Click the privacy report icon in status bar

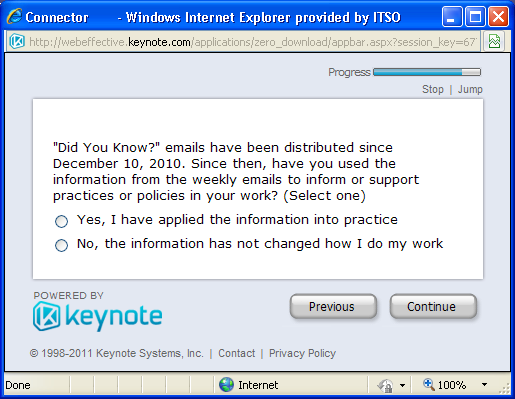(x=385, y=385)
